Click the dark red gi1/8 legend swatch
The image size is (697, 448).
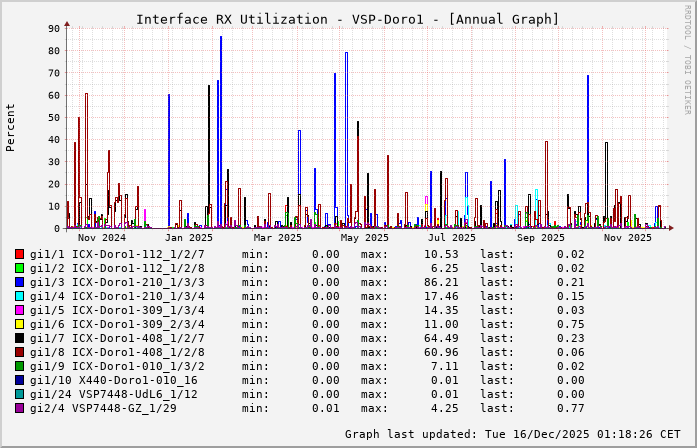point(19,352)
